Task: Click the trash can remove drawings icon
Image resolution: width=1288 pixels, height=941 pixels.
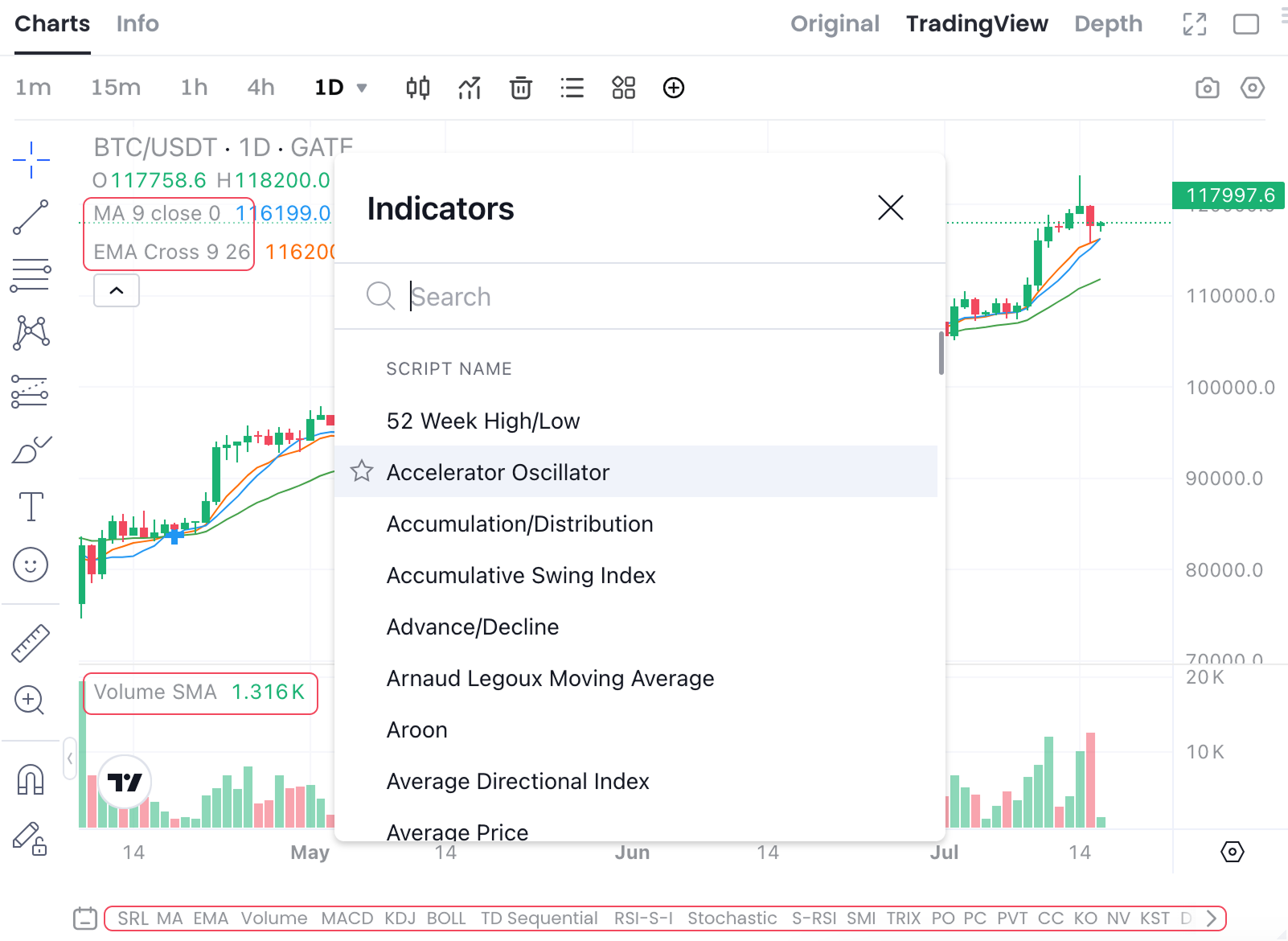Action: point(521,88)
